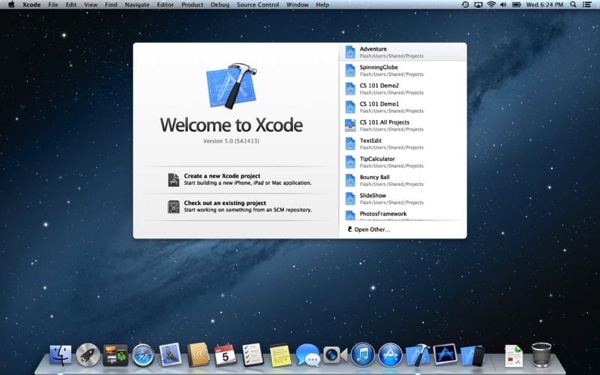Click the volume menu bar icon
Screen dimensions: 600x375
[x=503, y=5]
